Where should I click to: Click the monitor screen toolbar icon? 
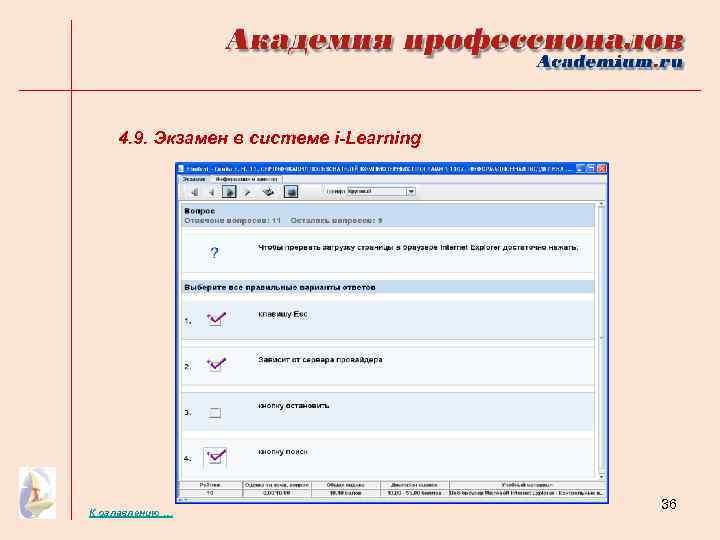point(291,191)
